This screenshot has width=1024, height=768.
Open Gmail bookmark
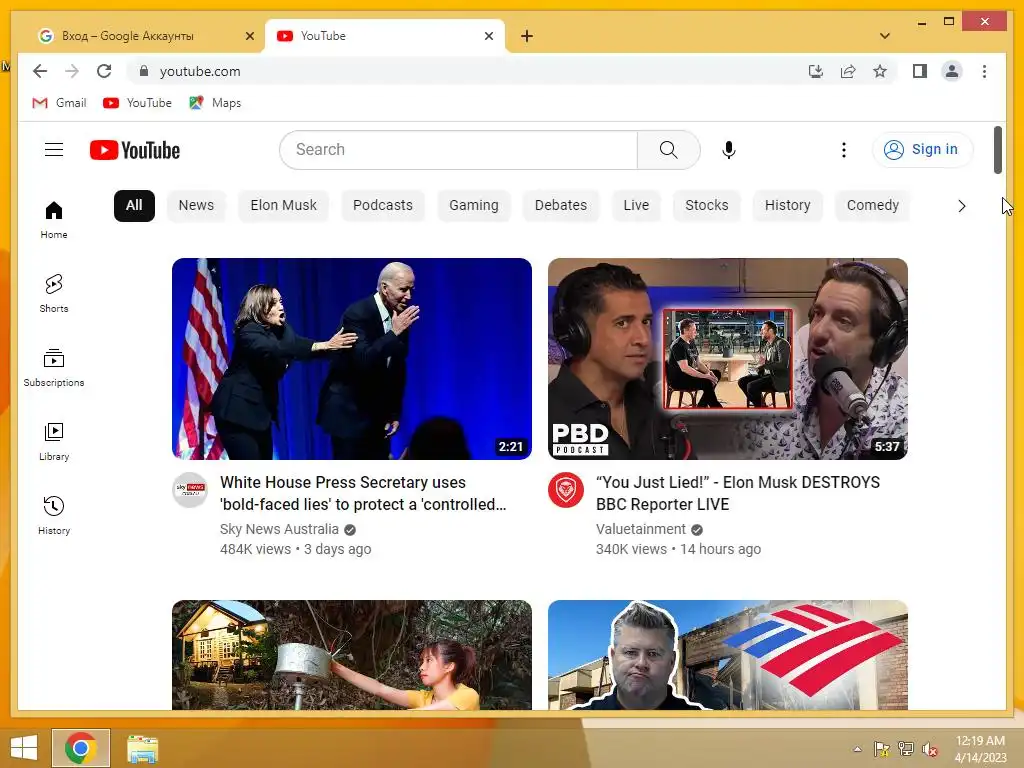click(x=59, y=103)
